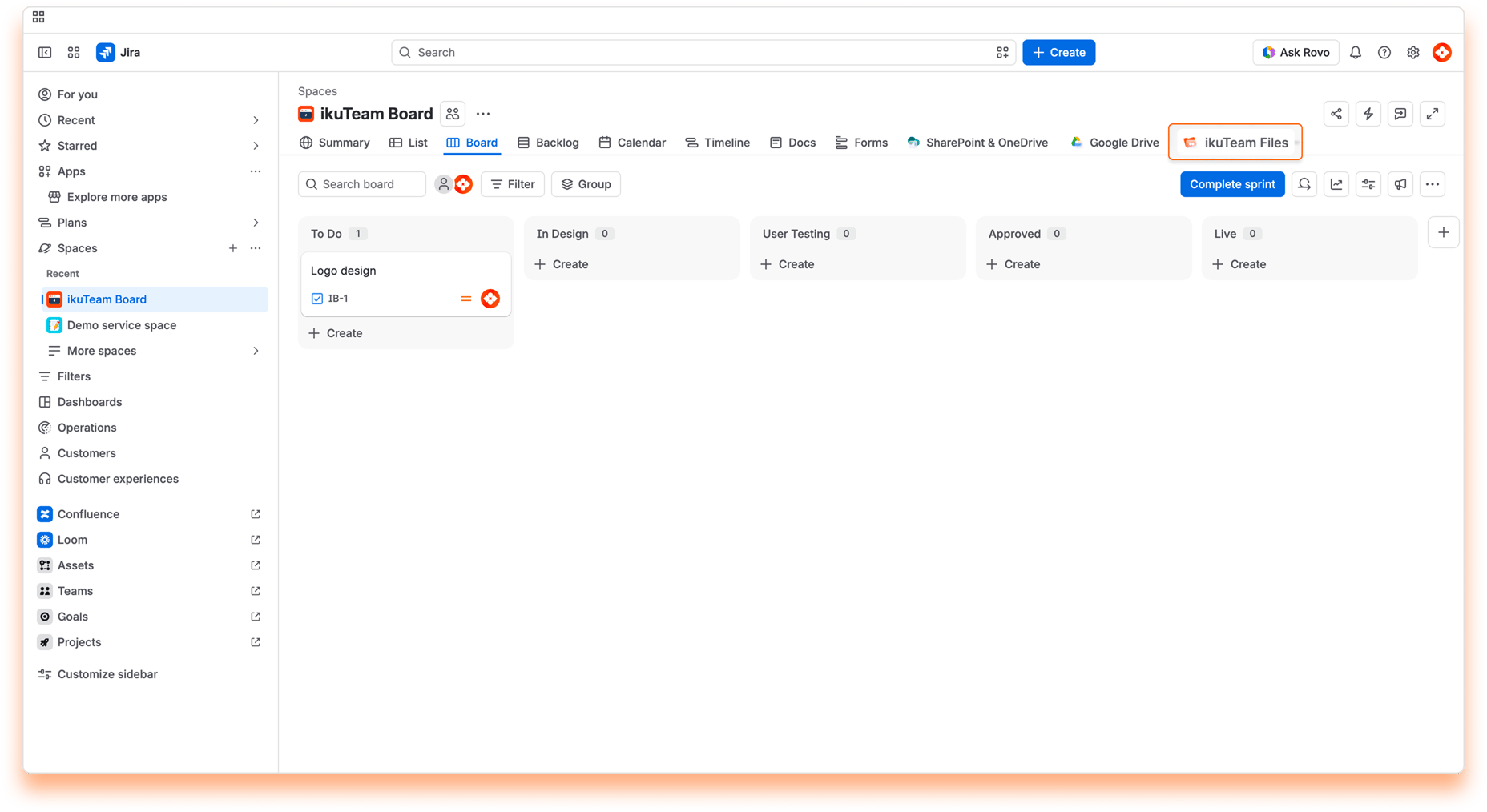Click the Jira logo in the header
The width and height of the screenshot is (1487, 812).
click(119, 53)
